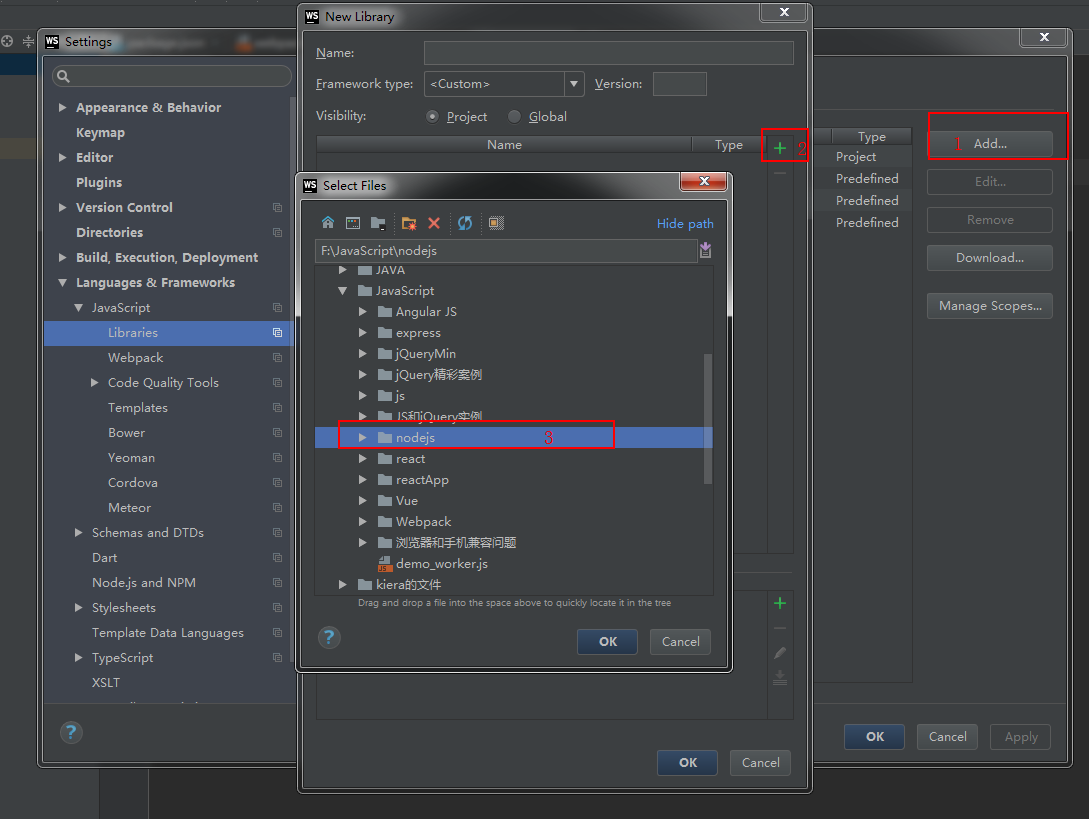The width and height of the screenshot is (1089, 819).
Task: Create new folder icon in Select Files
Action: pos(409,223)
